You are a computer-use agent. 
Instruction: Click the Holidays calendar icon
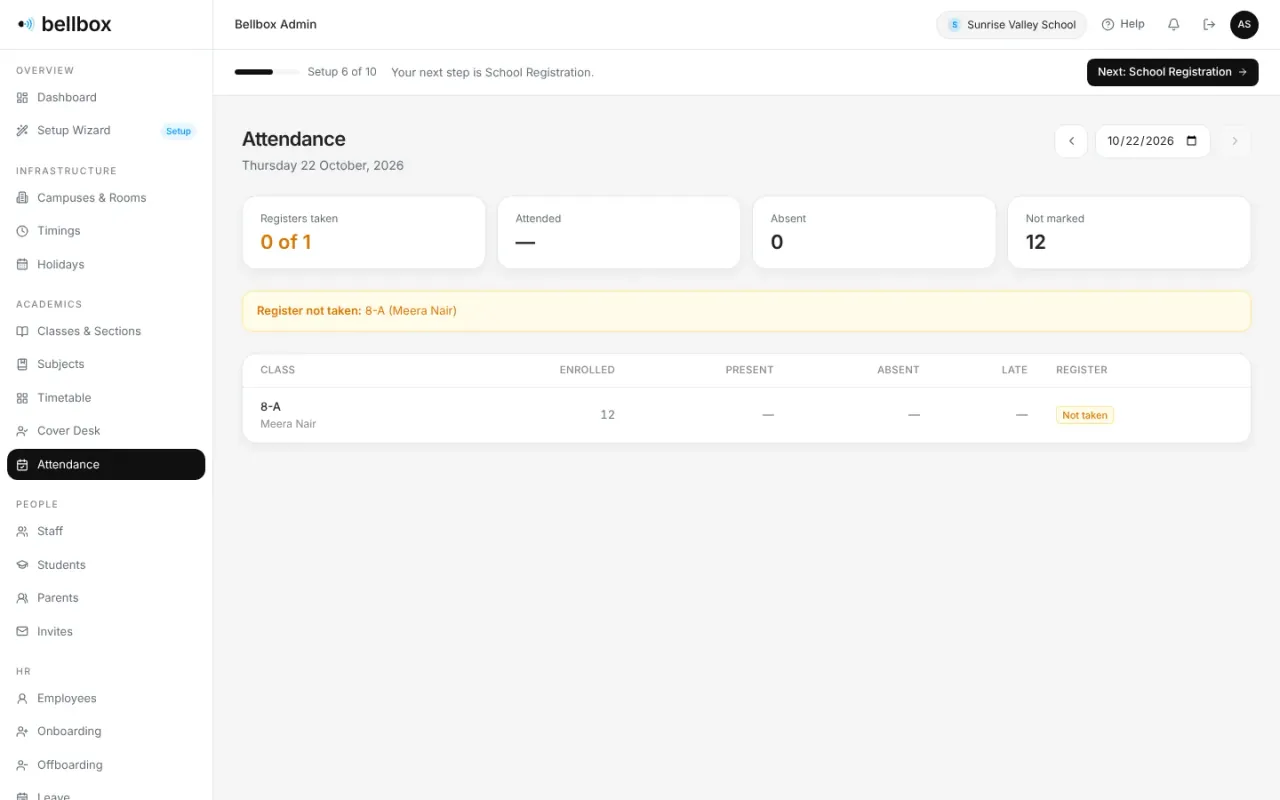pos(22,264)
